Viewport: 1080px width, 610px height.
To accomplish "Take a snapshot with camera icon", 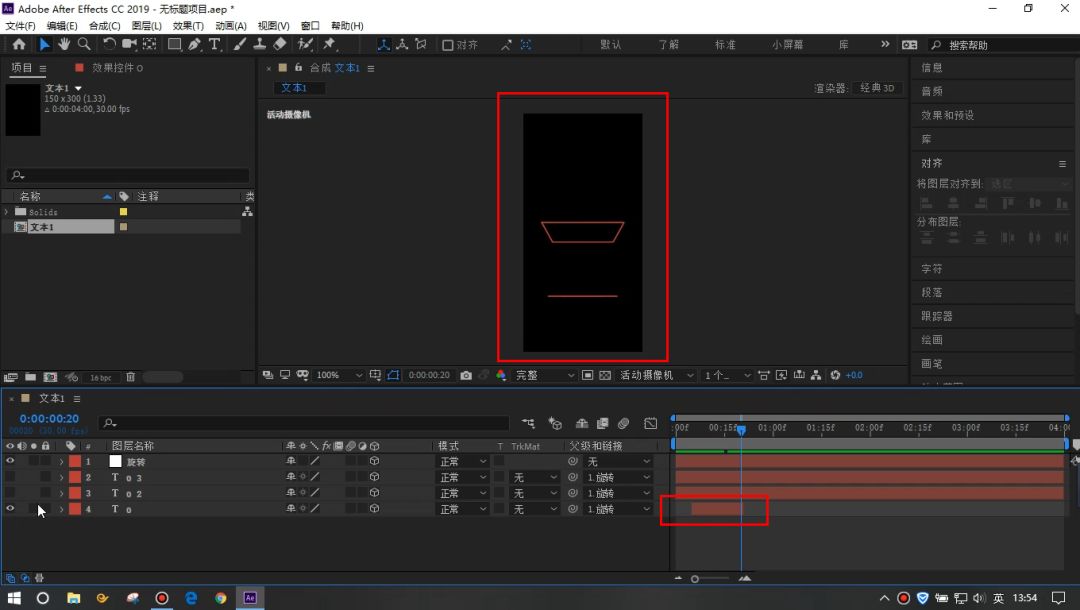I will click(466, 375).
